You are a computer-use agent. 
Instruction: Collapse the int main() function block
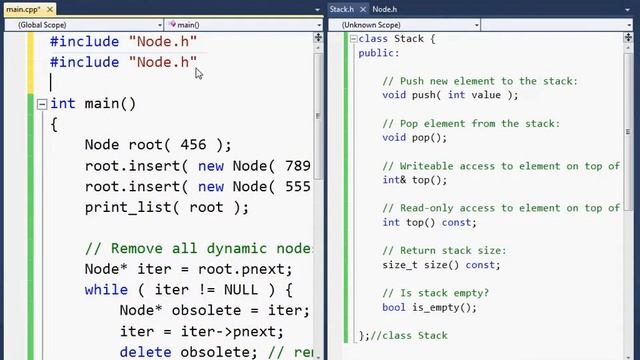pyautogui.click(x=42, y=104)
